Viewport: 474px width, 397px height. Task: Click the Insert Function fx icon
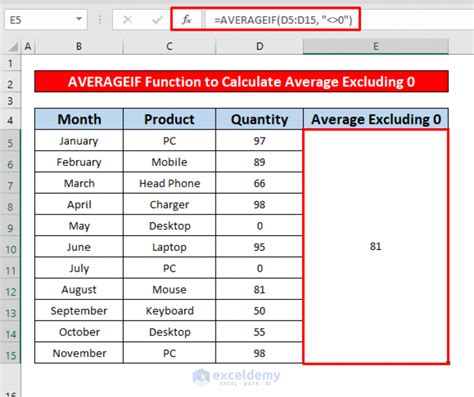(x=186, y=20)
